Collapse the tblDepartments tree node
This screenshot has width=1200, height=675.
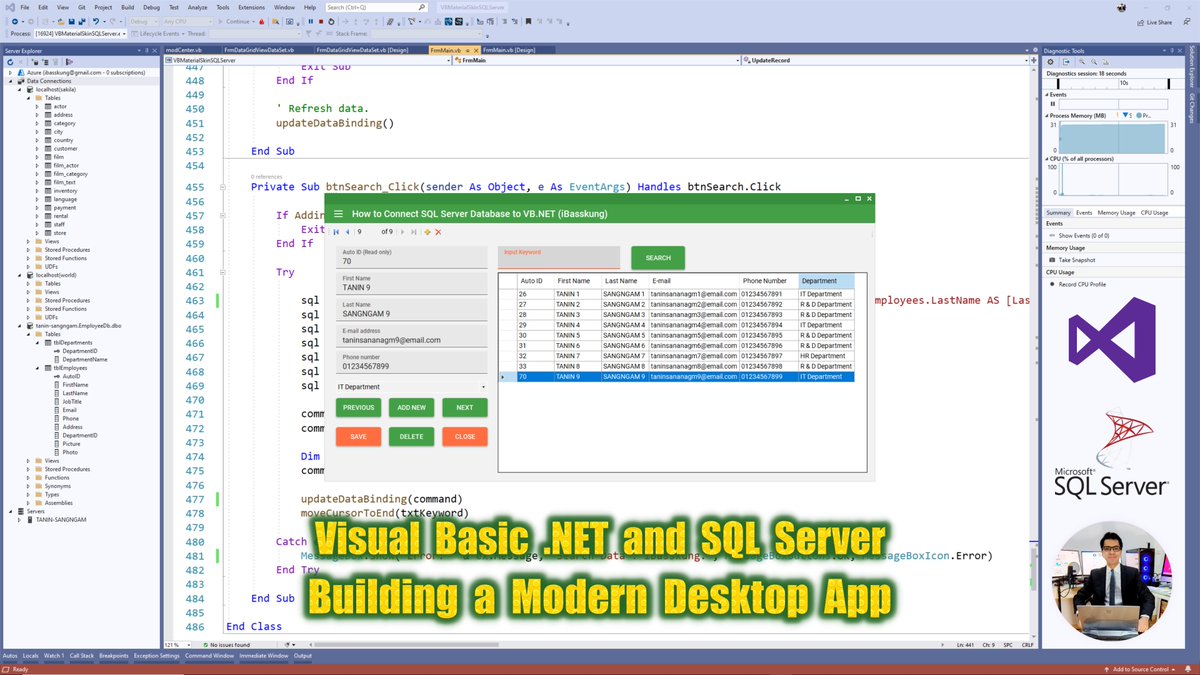click(38, 342)
